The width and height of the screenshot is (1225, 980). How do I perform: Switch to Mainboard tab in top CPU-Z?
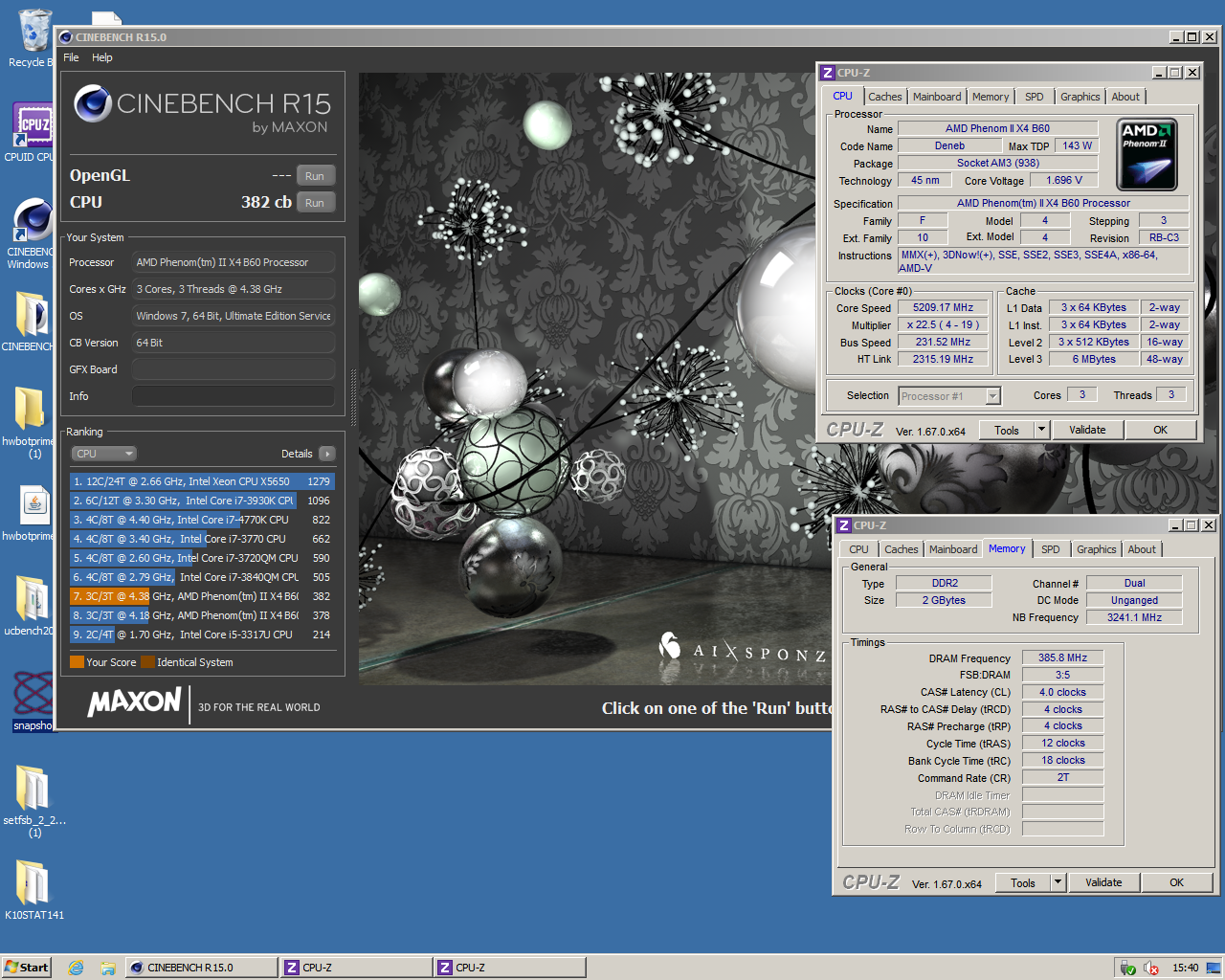pyautogui.click(x=937, y=97)
